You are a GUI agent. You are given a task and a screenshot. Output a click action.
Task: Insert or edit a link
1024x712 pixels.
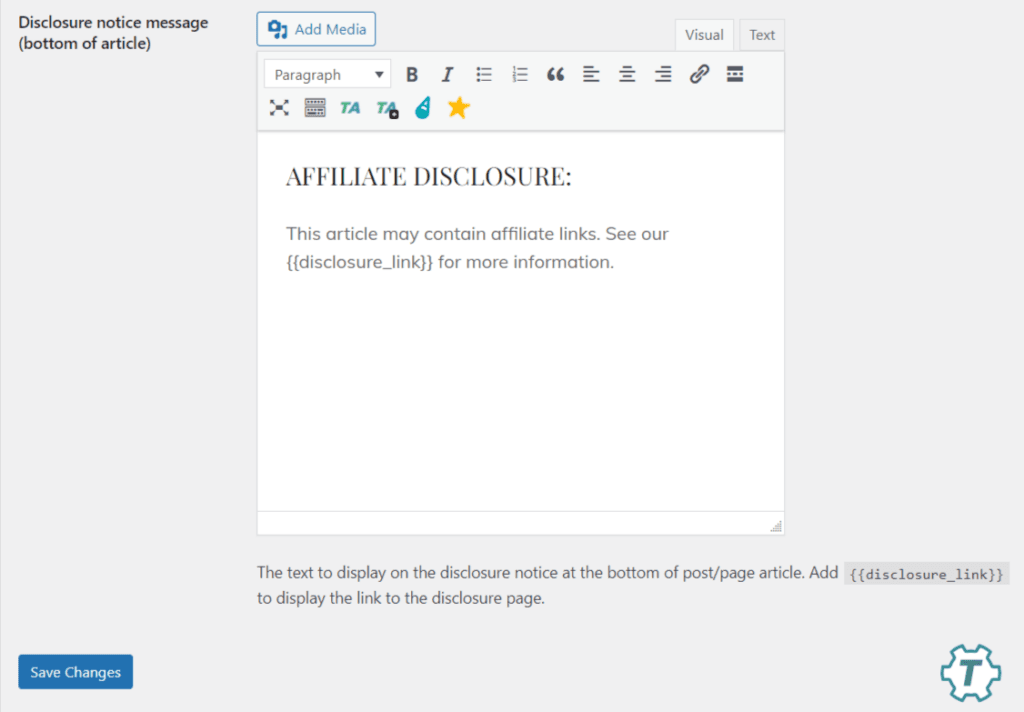pos(699,74)
